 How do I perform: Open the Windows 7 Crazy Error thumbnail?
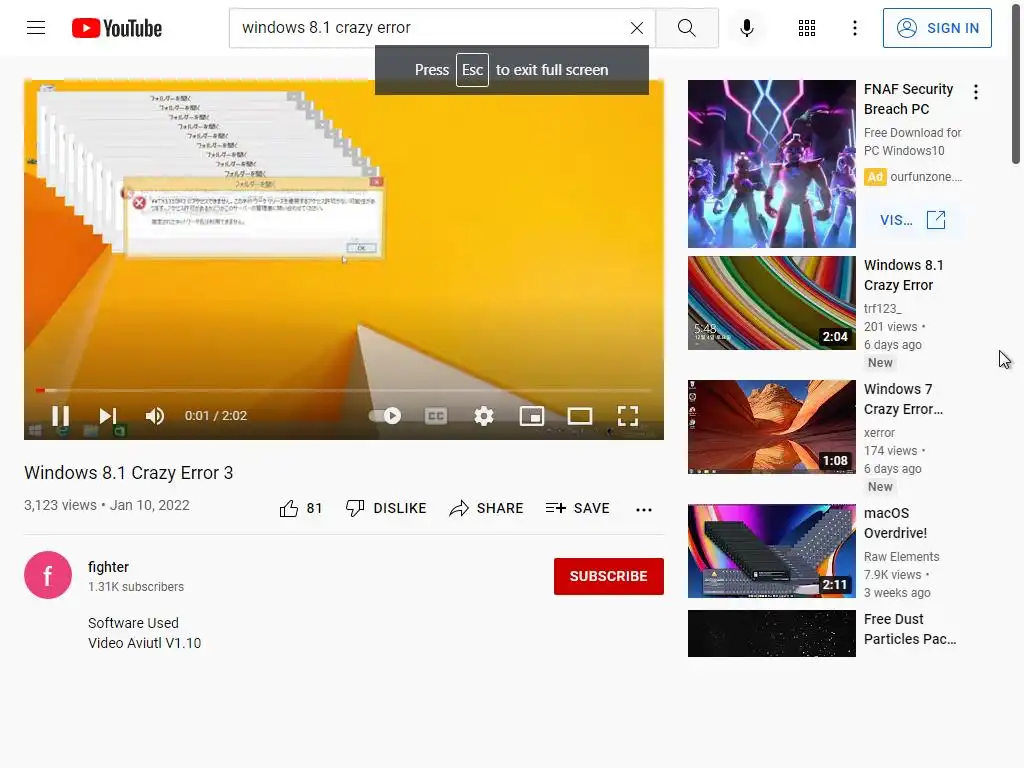coord(771,427)
